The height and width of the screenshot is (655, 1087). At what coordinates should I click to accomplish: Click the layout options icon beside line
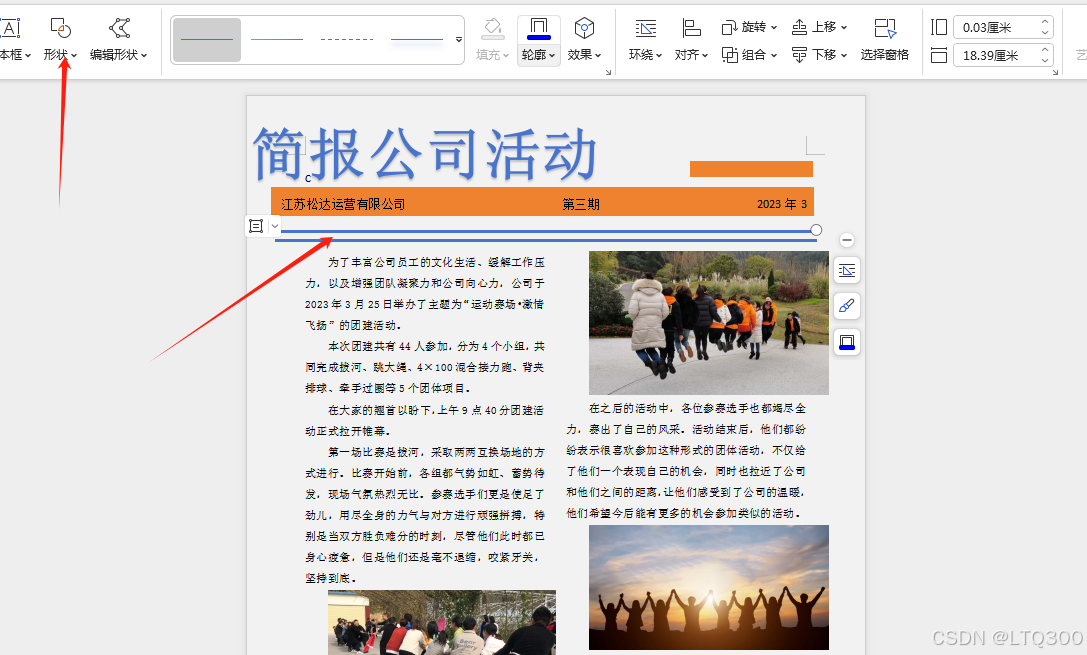coord(256,226)
